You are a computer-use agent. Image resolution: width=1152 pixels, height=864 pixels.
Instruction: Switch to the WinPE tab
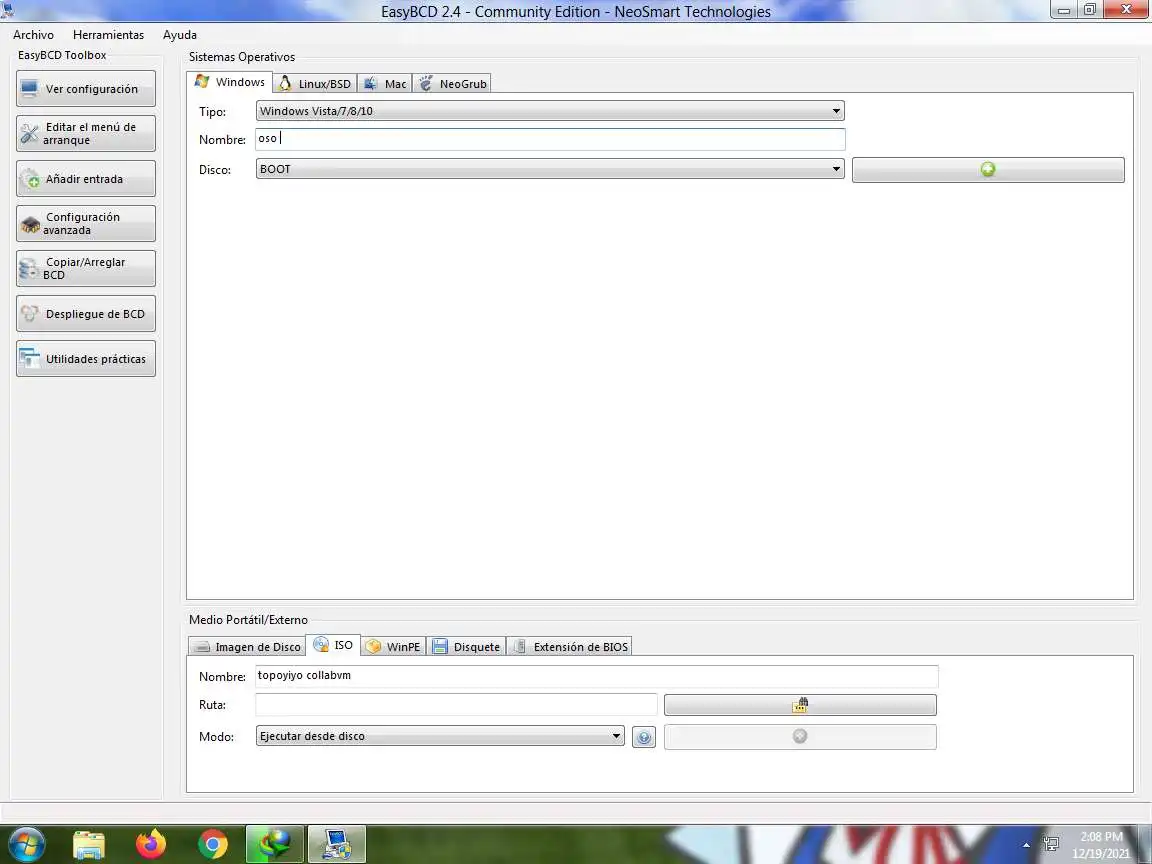[x=393, y=647]
